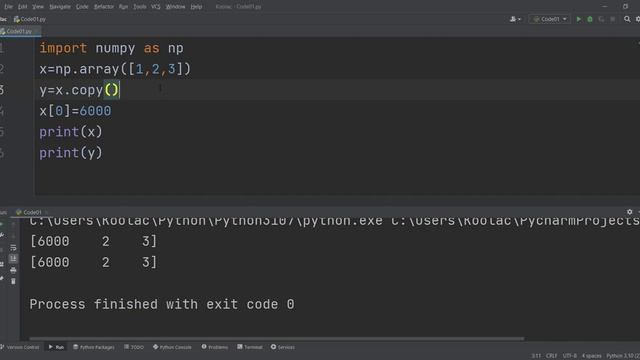
Task: Click the run with coverage icon
Action: (x=601, y=19)
